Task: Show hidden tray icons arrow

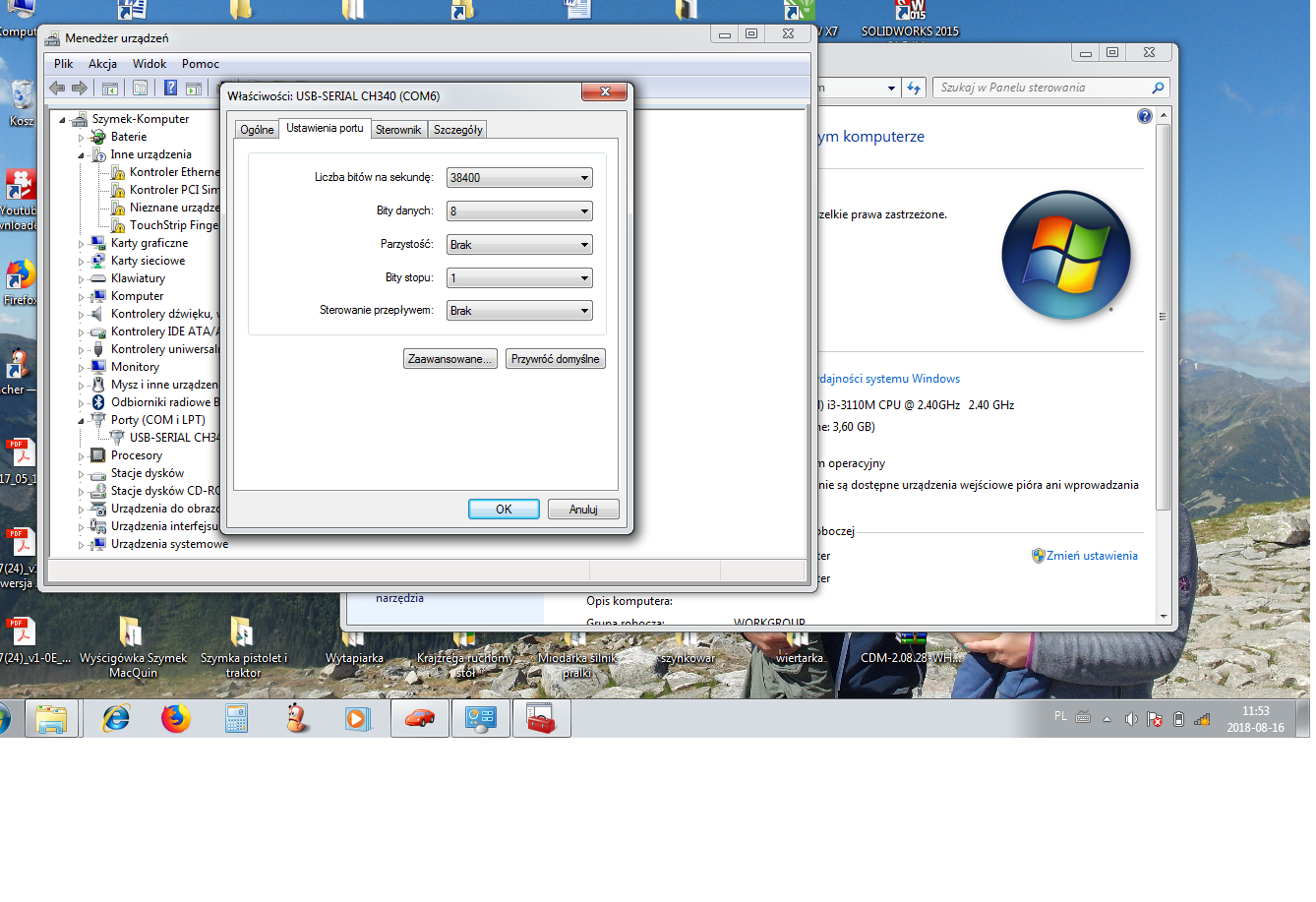Action: point(1107,719)
